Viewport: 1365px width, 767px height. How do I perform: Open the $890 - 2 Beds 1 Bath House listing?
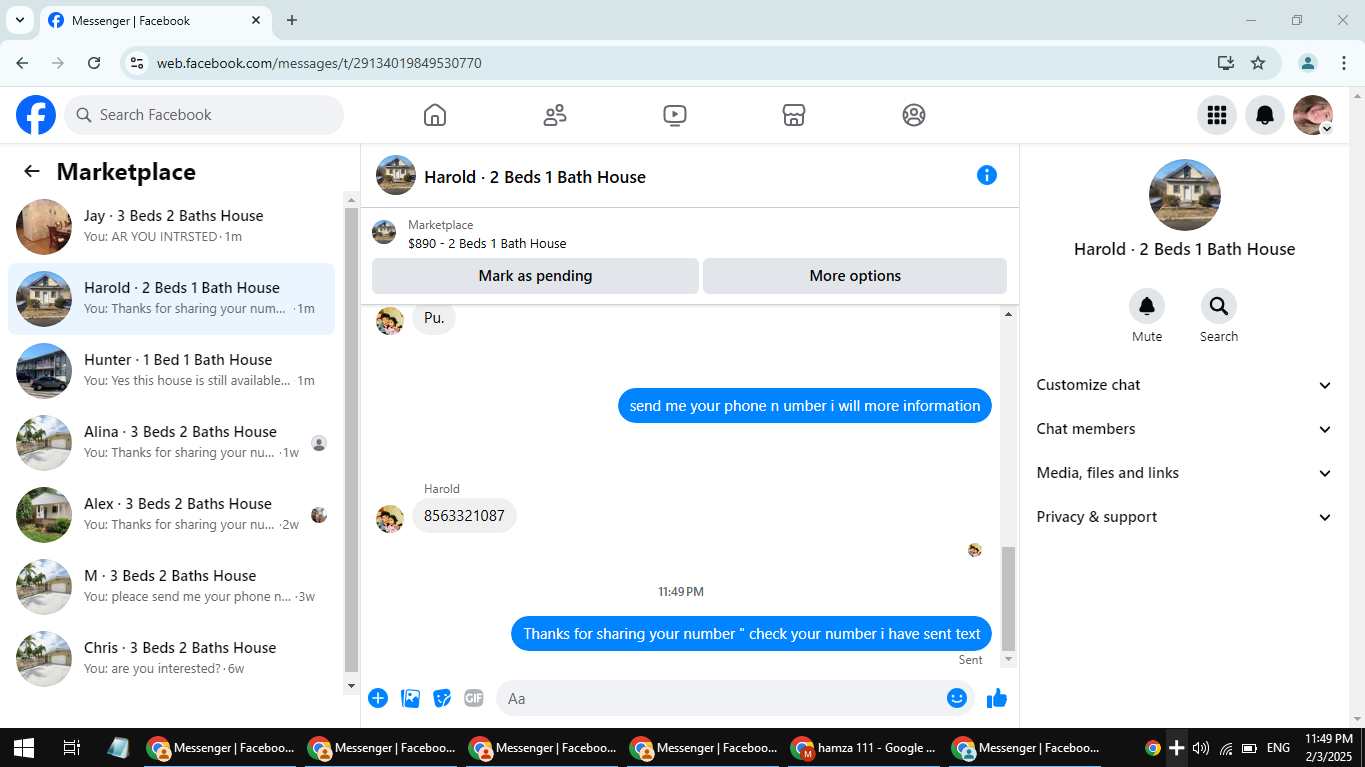487,234
